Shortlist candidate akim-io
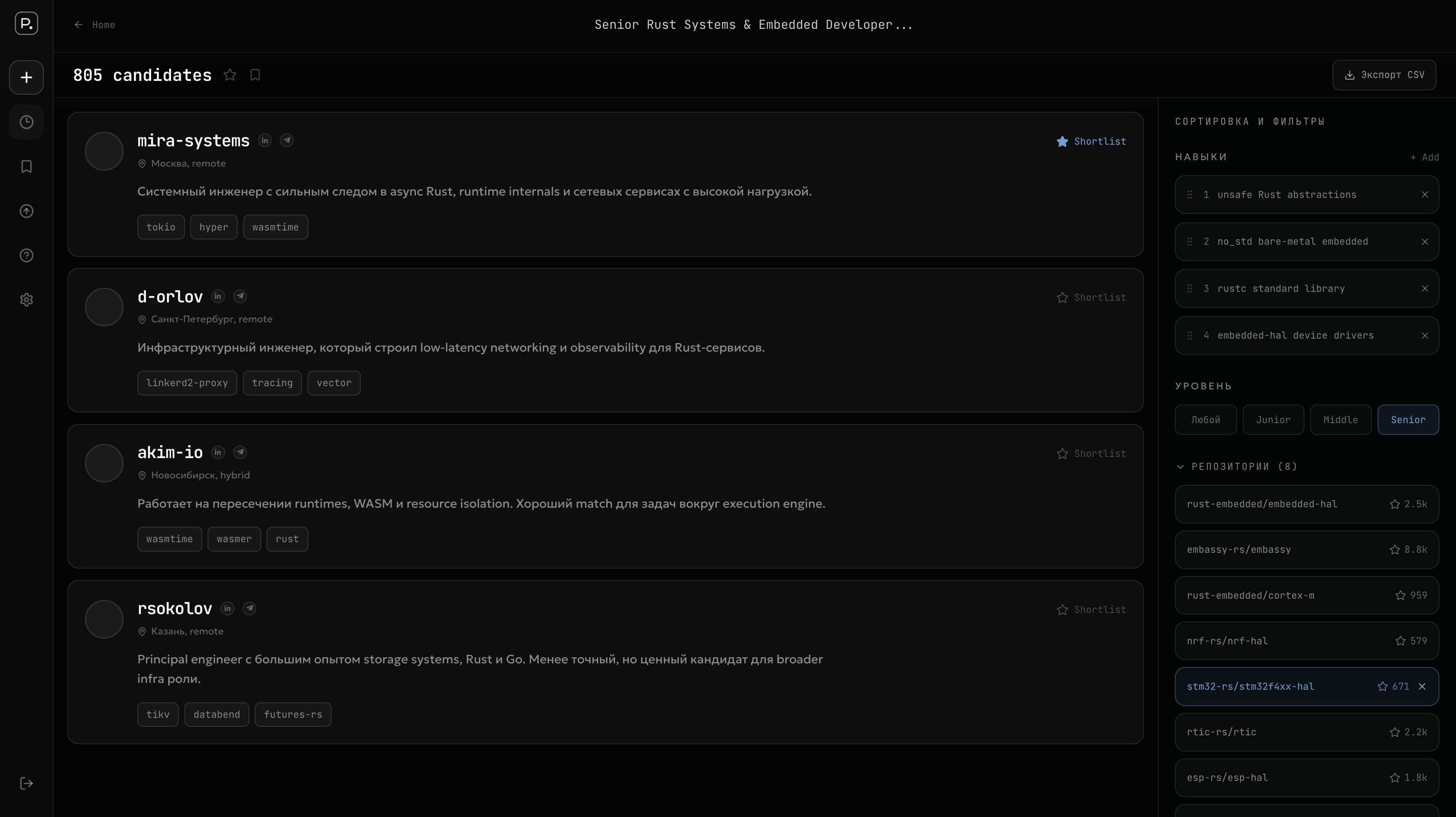1456x817 pixels. point(1091,454)
